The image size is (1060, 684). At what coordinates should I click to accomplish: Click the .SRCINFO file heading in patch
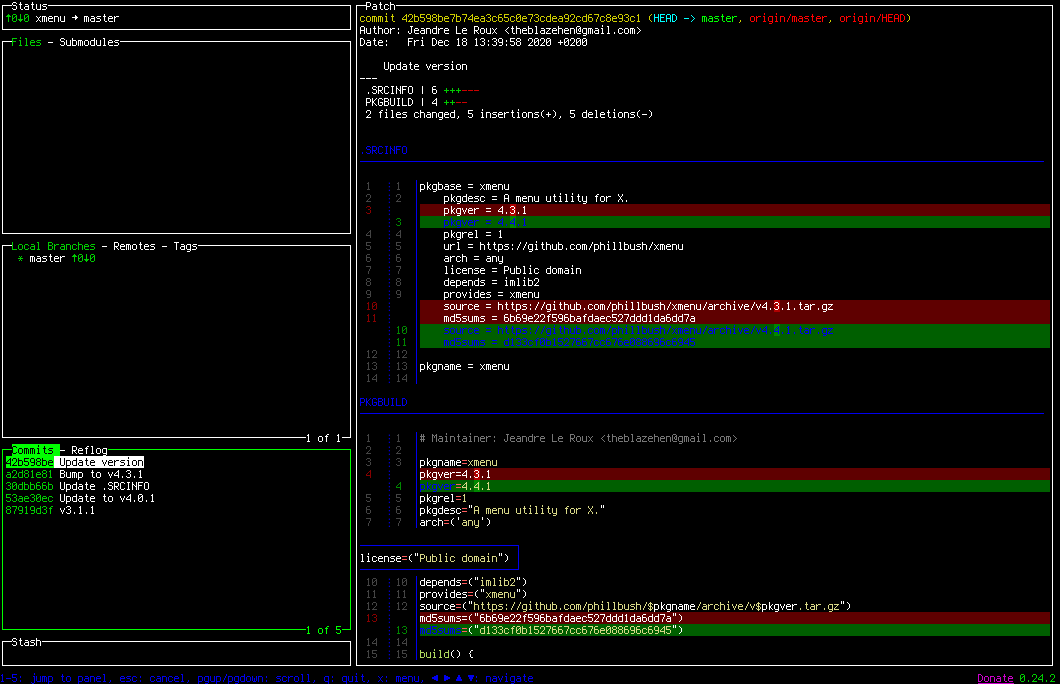(385, 149)
